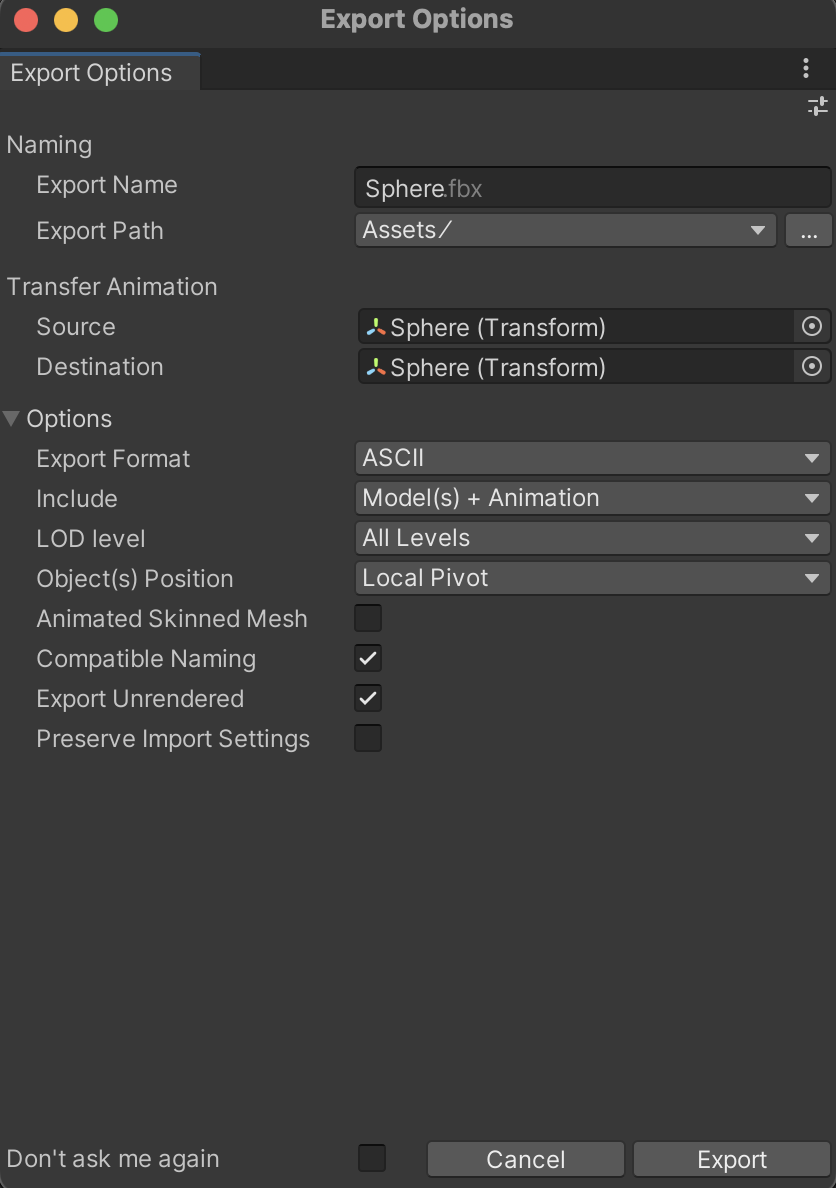
Task: Click the Transform icon in Destination field
Action: click(376, 367)
